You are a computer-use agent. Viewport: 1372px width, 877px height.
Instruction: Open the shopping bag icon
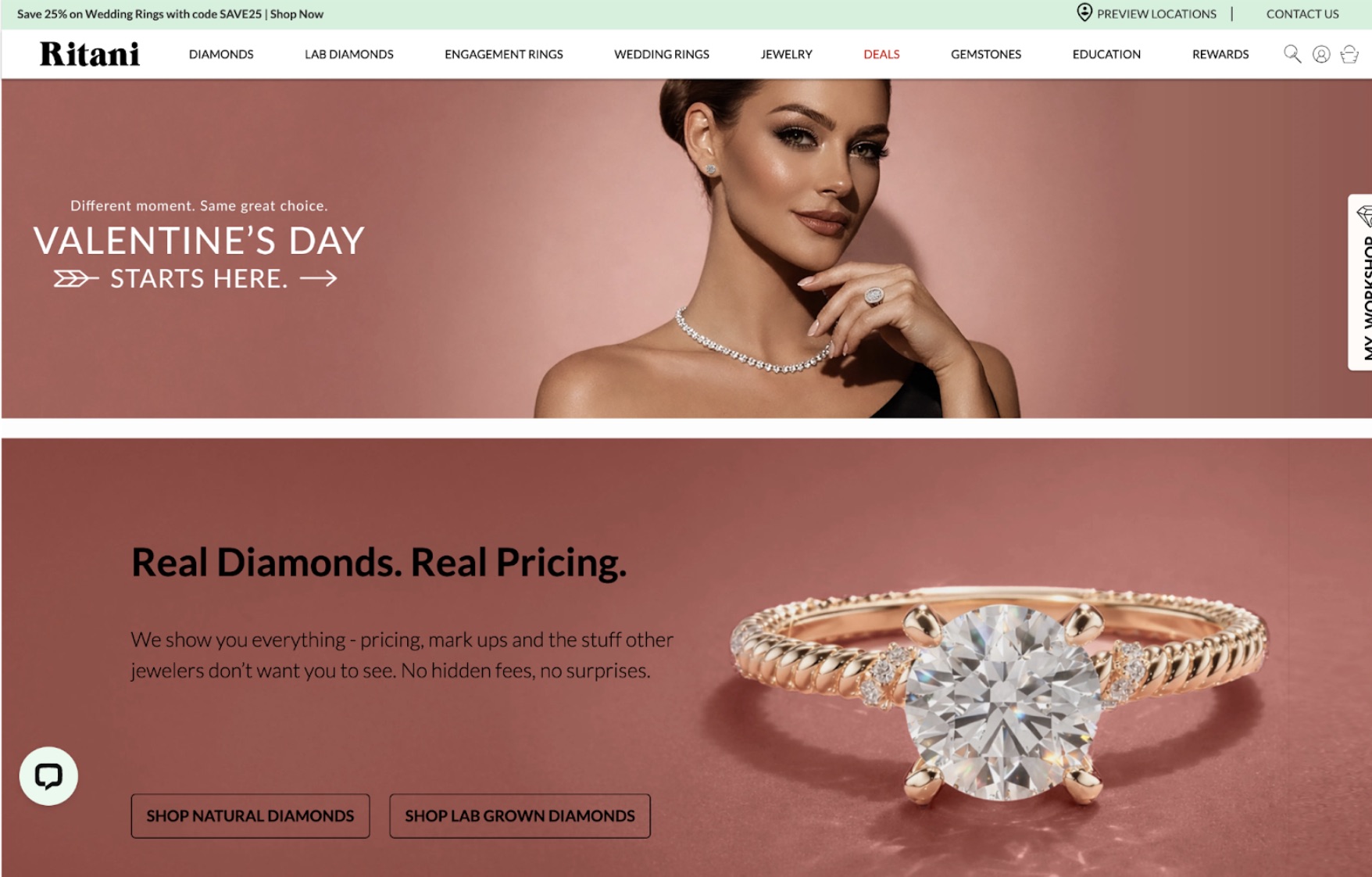coord(1349,54)
